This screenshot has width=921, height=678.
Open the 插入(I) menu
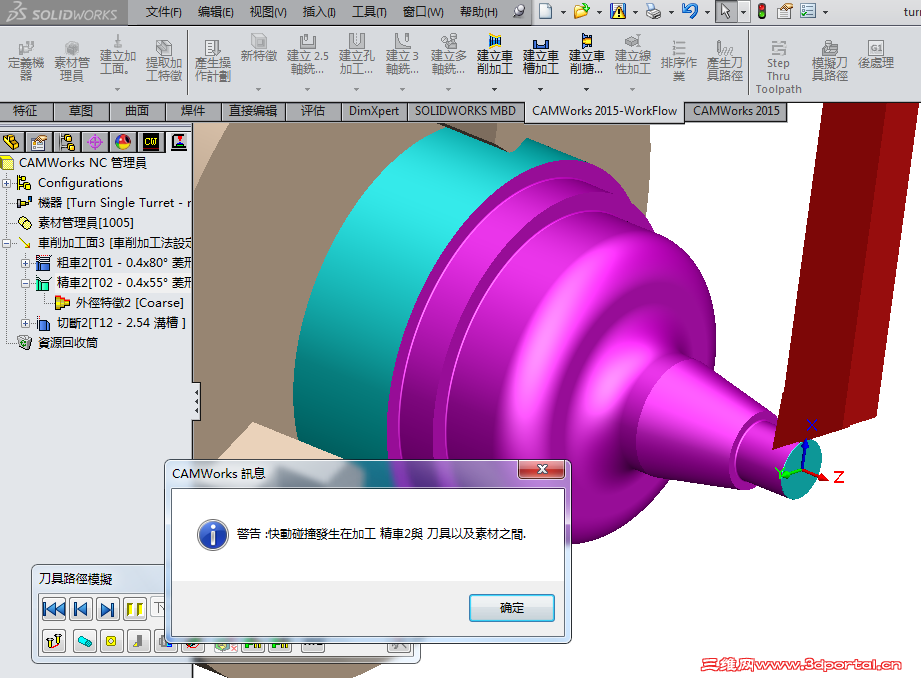point(319,12)
